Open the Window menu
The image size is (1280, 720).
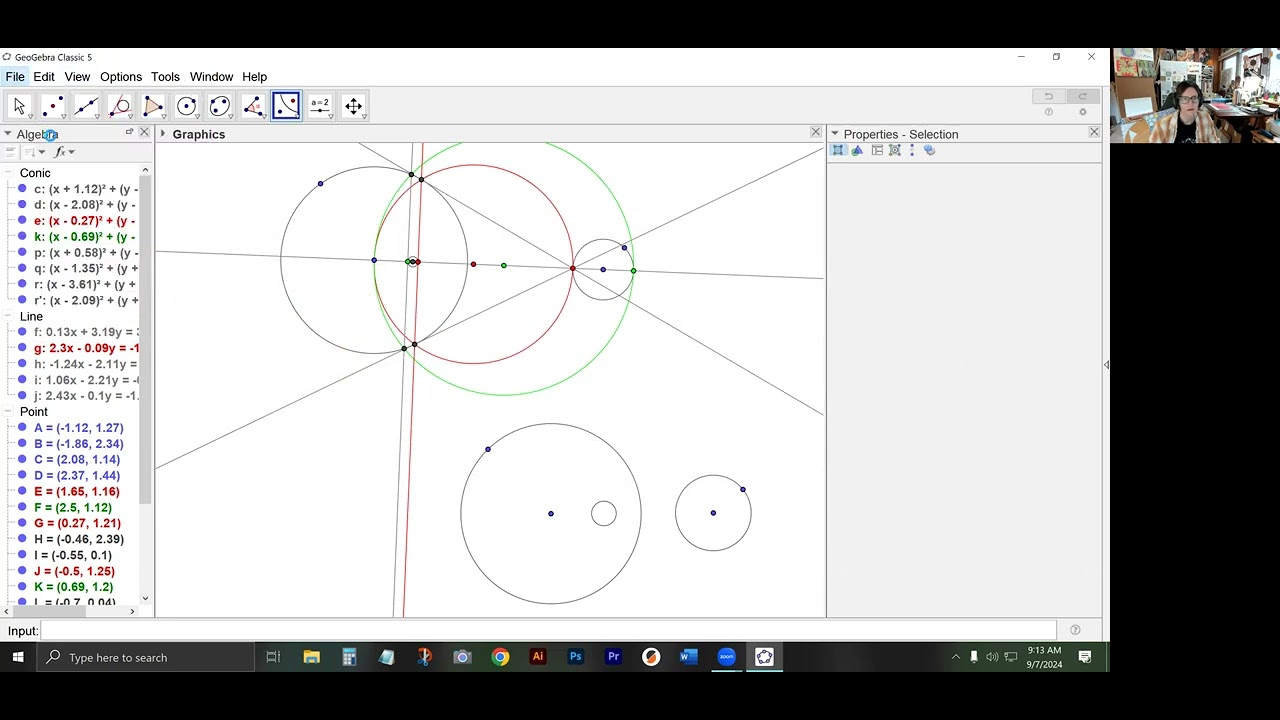point(211,77)
